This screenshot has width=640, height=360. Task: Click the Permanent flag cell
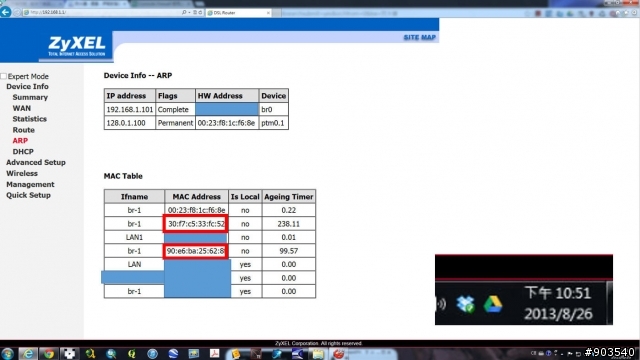[x=175, y=123]
